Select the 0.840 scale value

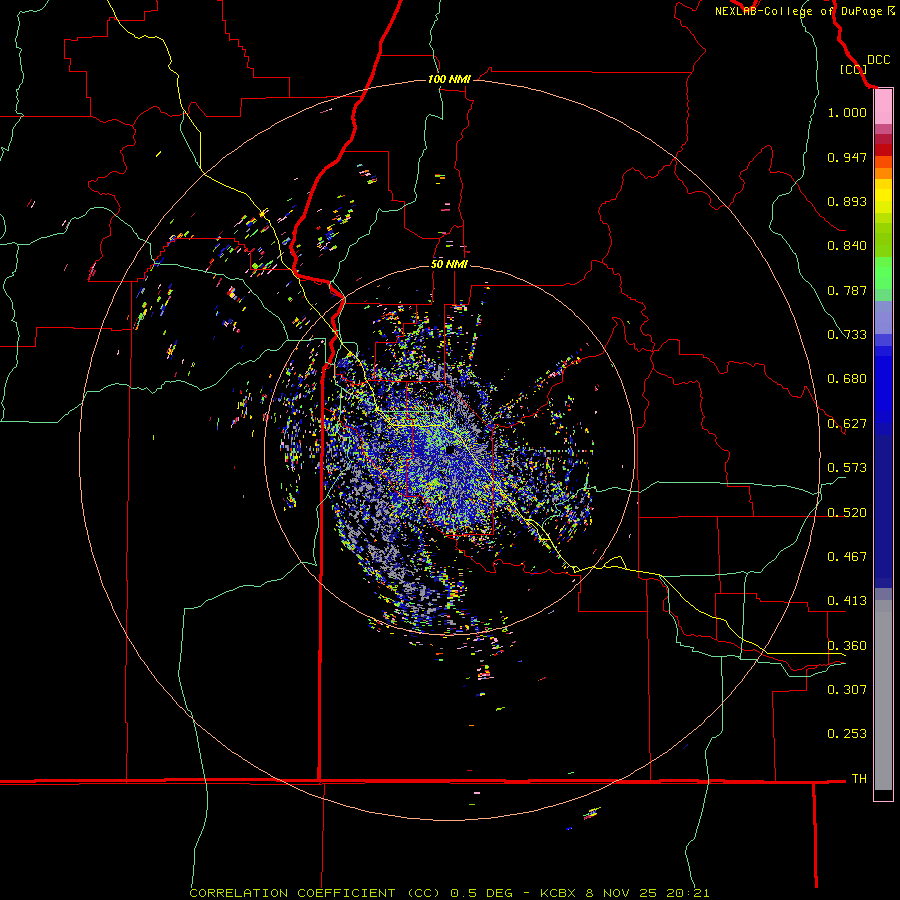[847, 246]
